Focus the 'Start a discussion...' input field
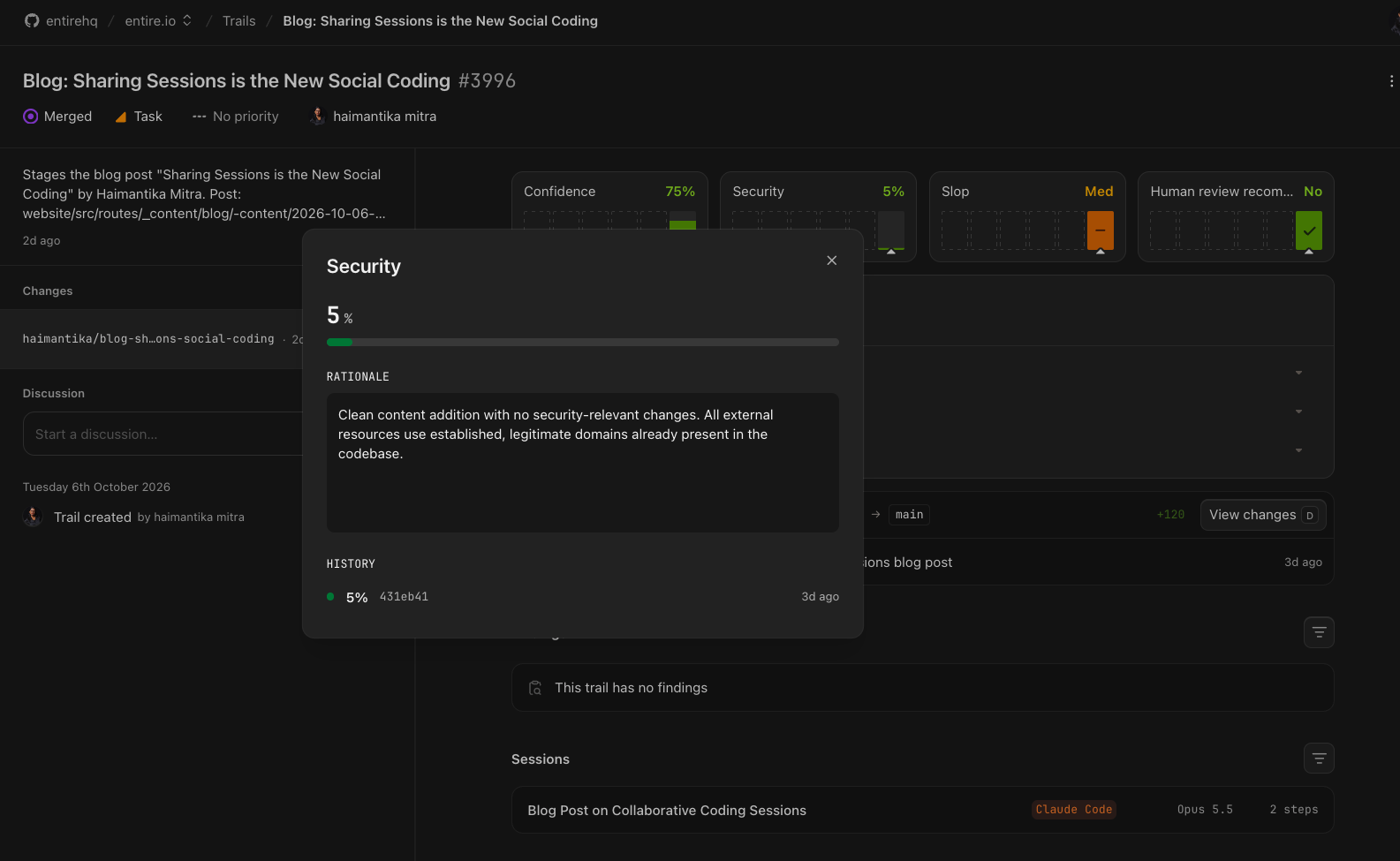1400x861 pixels. click(x=163, y=434)
